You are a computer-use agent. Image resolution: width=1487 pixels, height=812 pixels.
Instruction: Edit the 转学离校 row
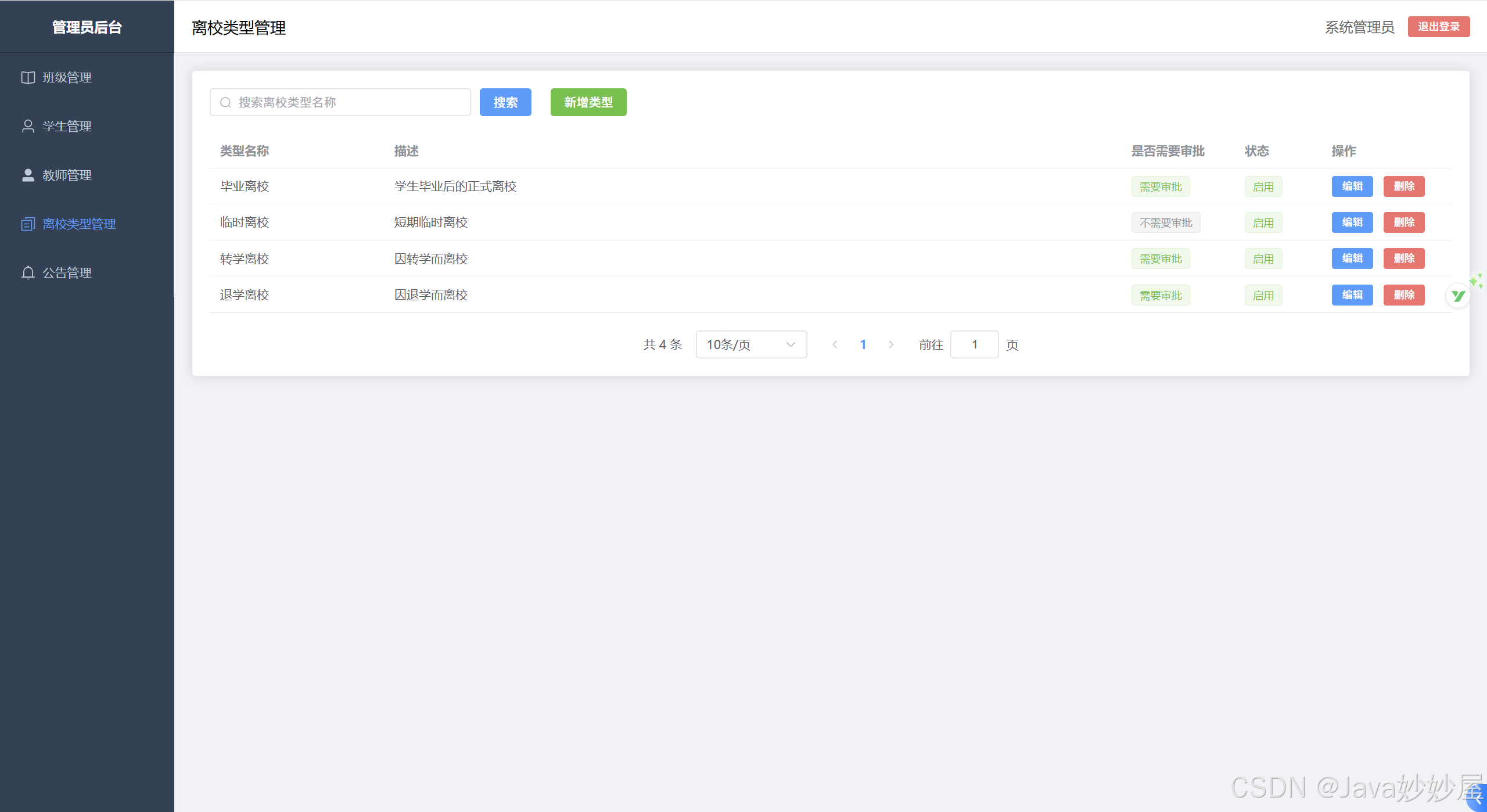click(x=1352, y=258)
